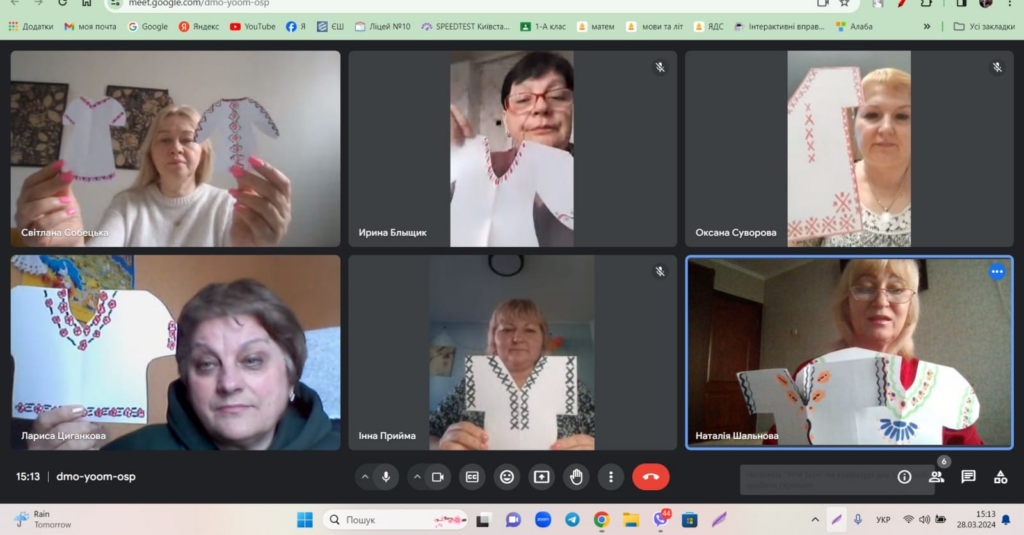Open the YouTube bookmark
The width and height of the screenshot is (1024, 535).
(253, 27)
